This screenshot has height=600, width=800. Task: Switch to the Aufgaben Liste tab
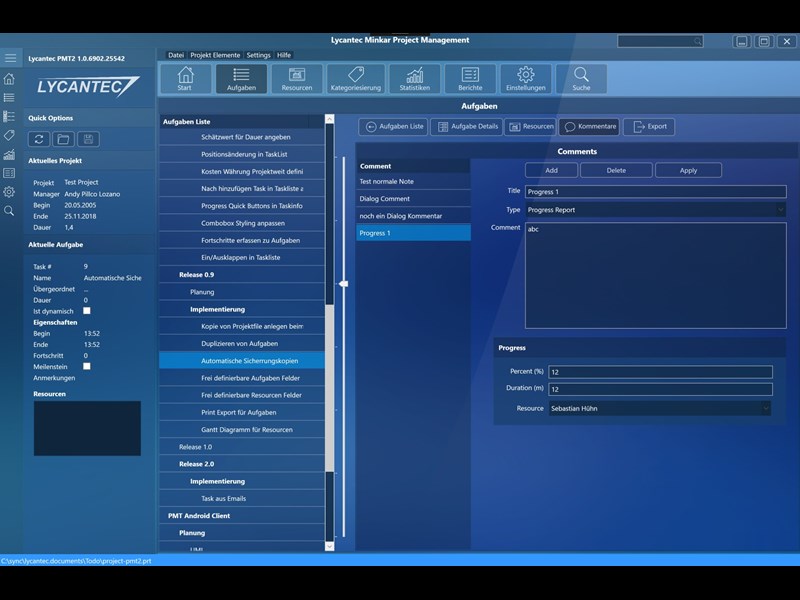[393, 127]
